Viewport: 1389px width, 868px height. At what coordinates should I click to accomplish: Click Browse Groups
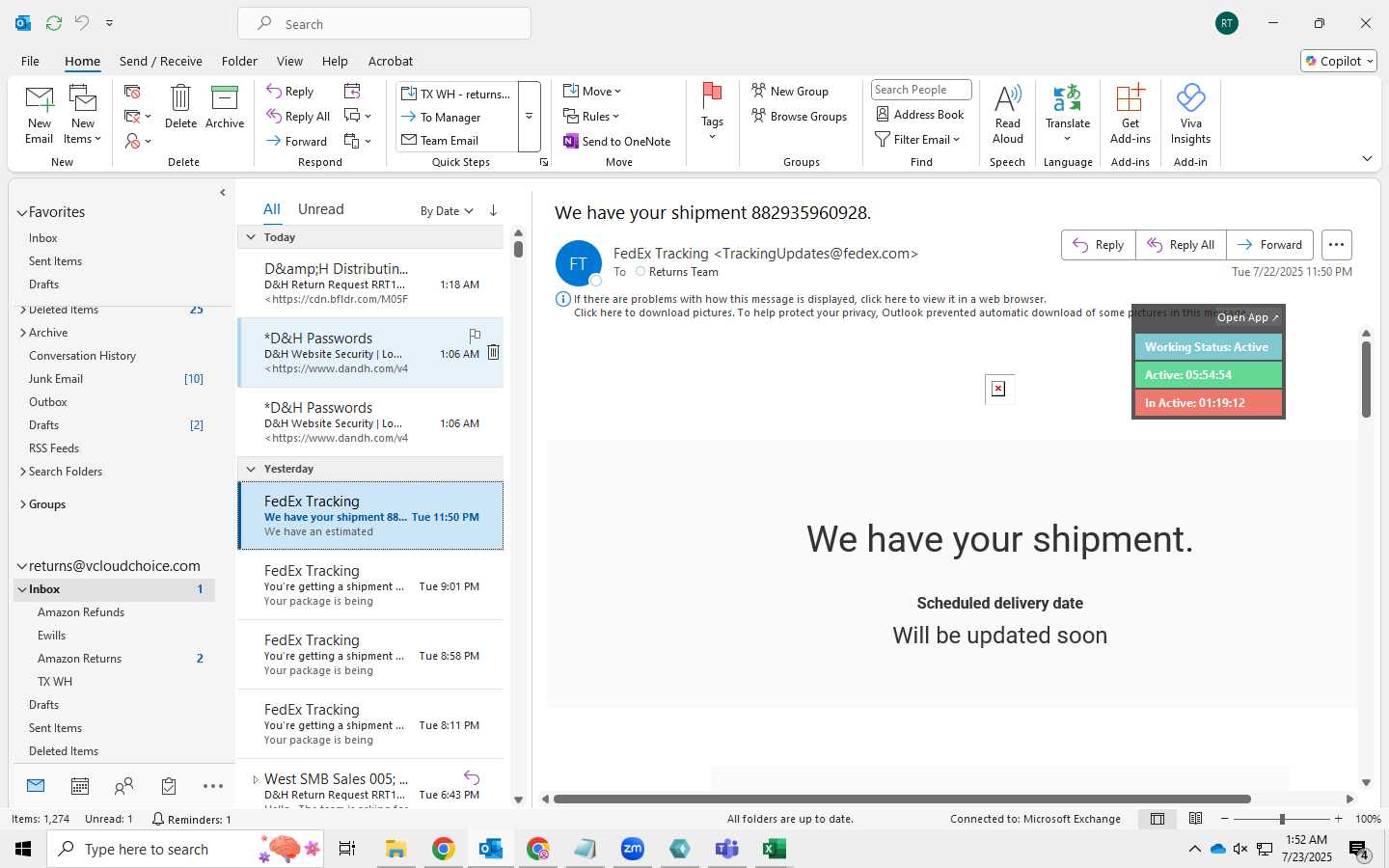click(x=799, y=117)
